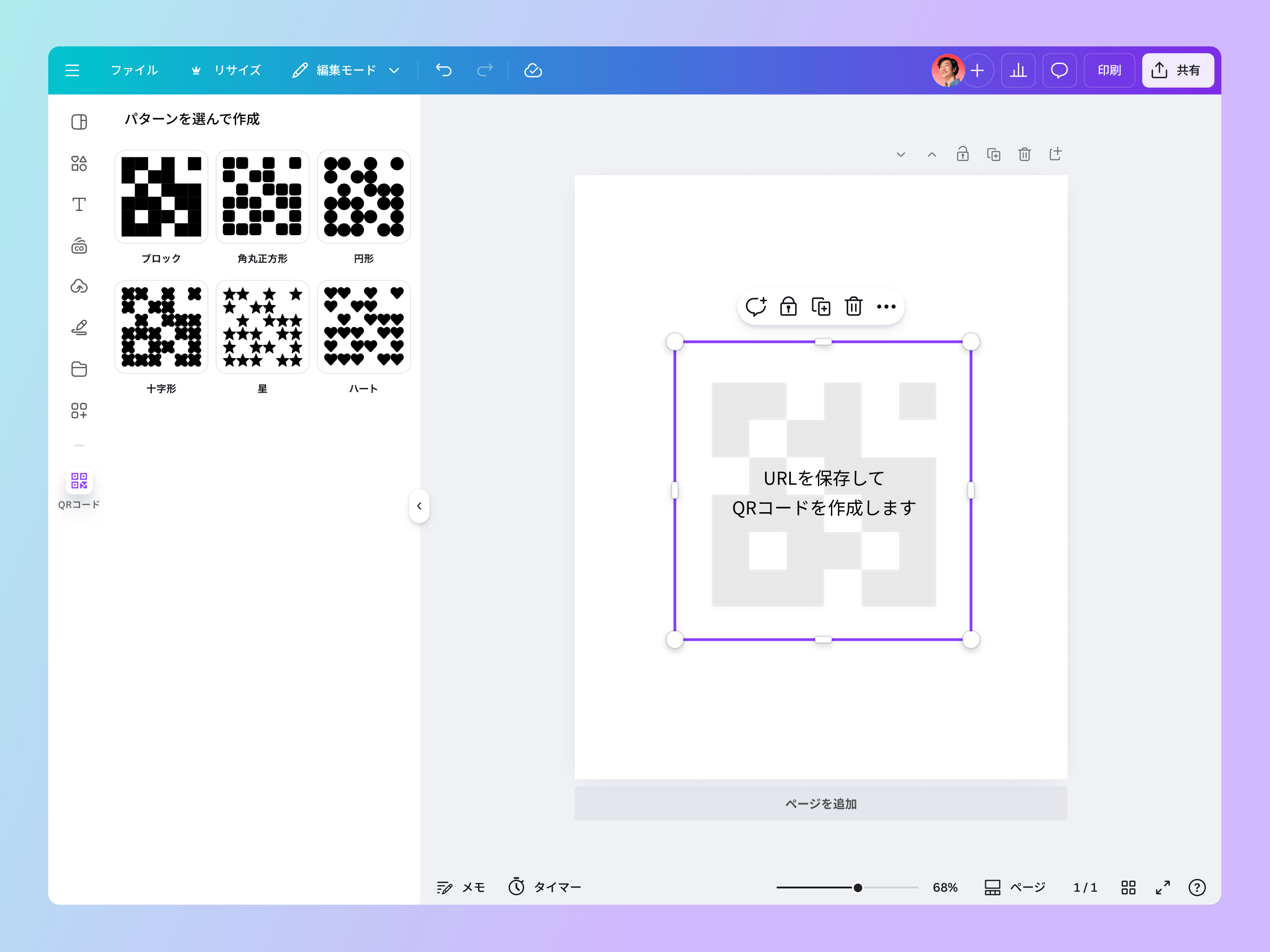Choose the 星 QR pattern
1270x952 pixels.
click(x=262, y=327)
